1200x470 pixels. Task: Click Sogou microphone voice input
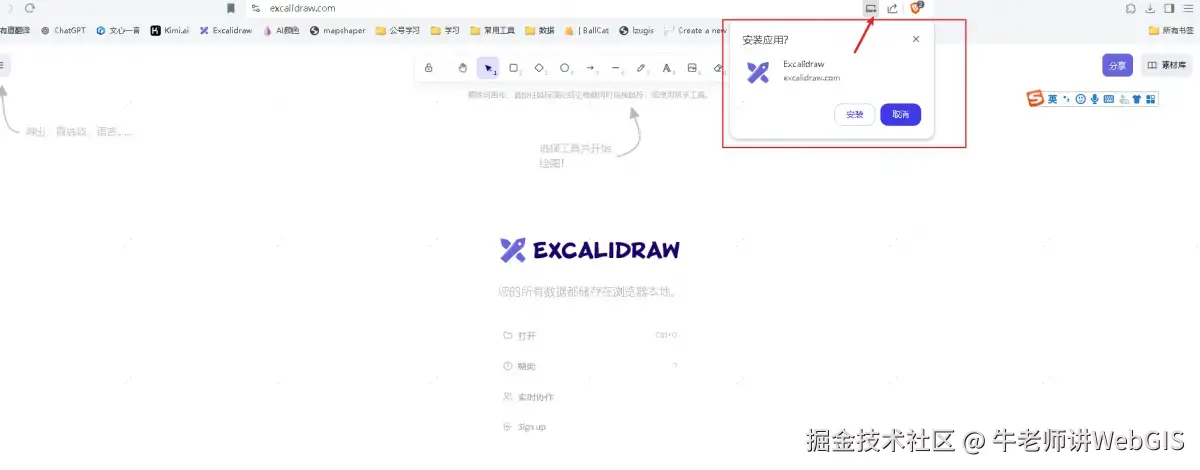click(x=1095, y=98)
